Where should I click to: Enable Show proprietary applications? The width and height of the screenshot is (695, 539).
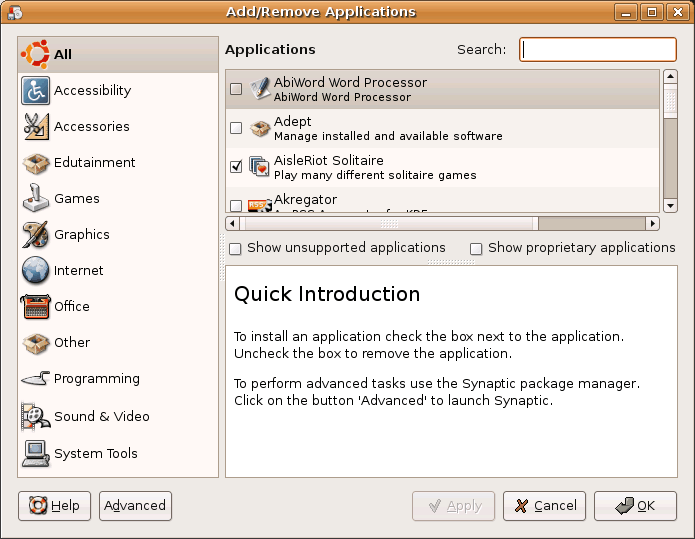476,249
